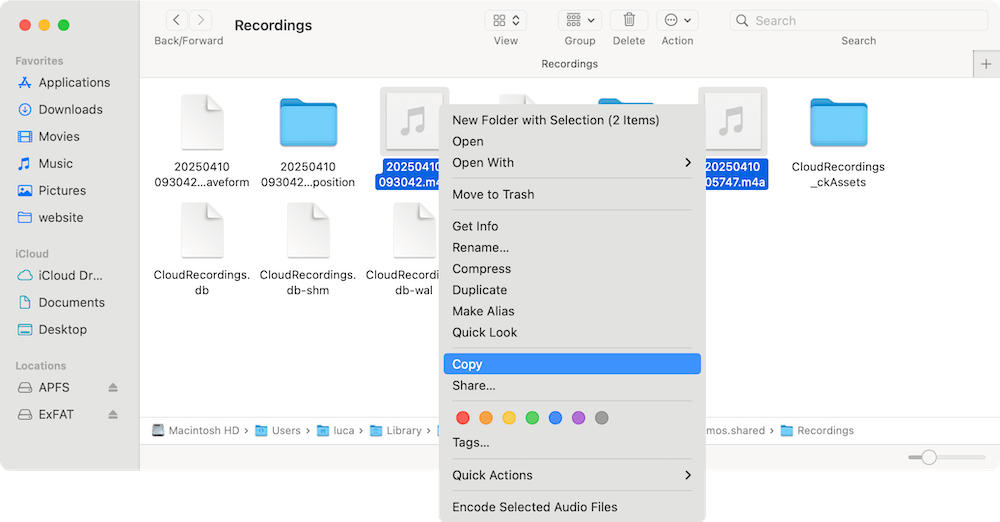Open Applications in sidebar
1000x522 pixels.
[x=64, y=82]
